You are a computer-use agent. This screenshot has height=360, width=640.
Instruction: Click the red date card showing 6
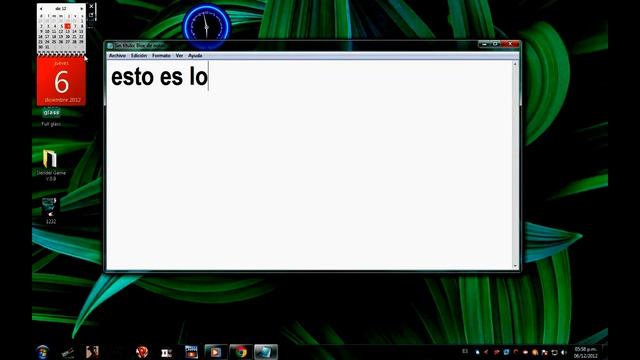click(61, 81)
